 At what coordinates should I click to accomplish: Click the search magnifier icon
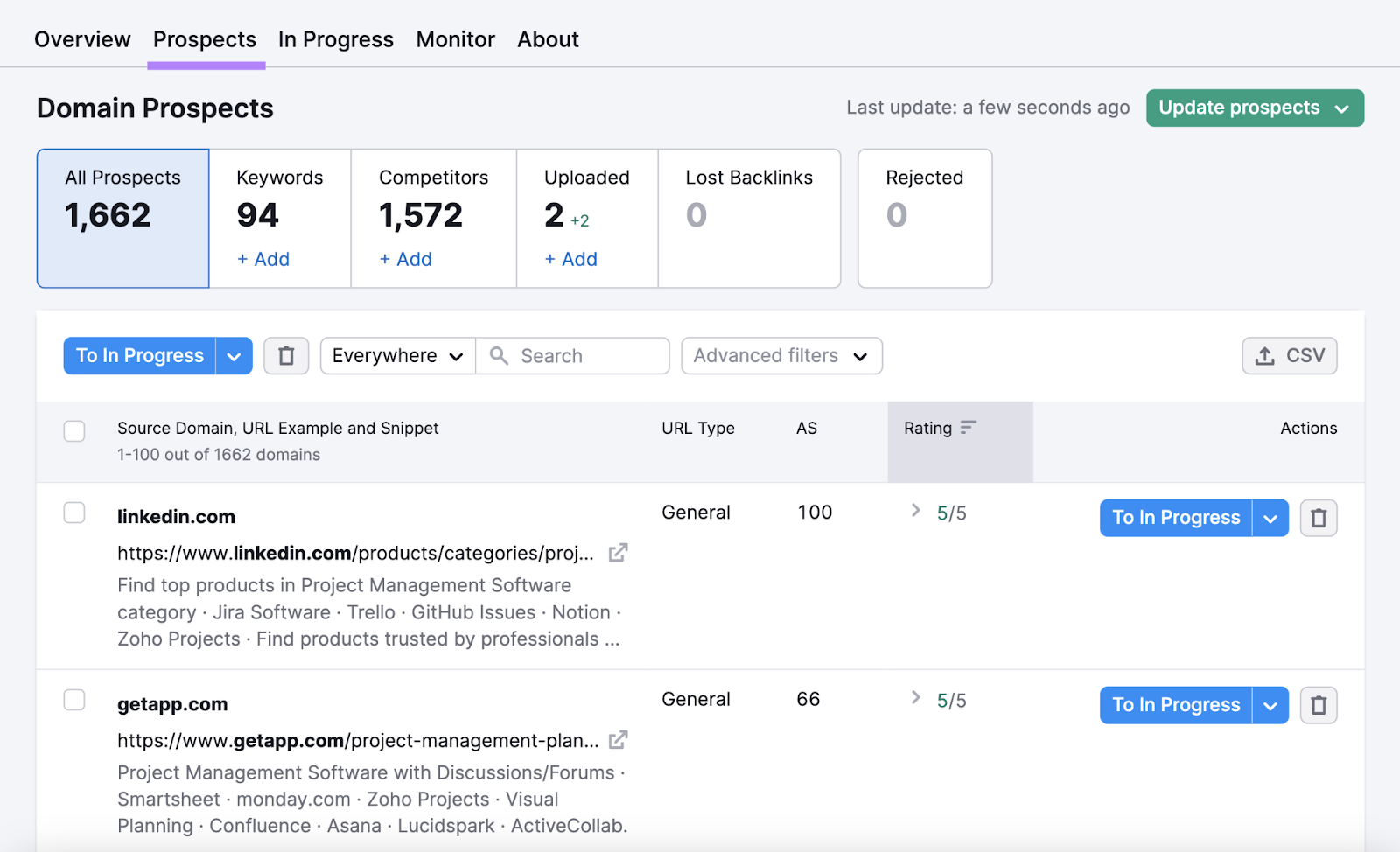(x=499, y=356)
